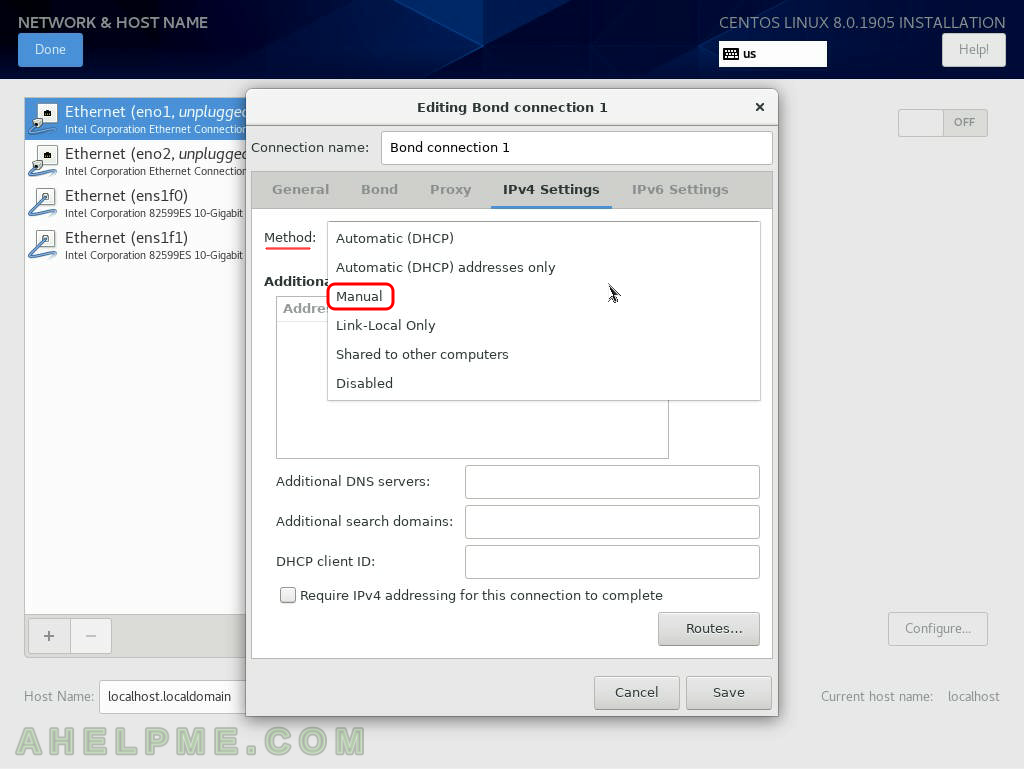This screenshot has width=1024, height=769.
Task: Open the IPv6 Settings tab
Action: pos(680,190)
